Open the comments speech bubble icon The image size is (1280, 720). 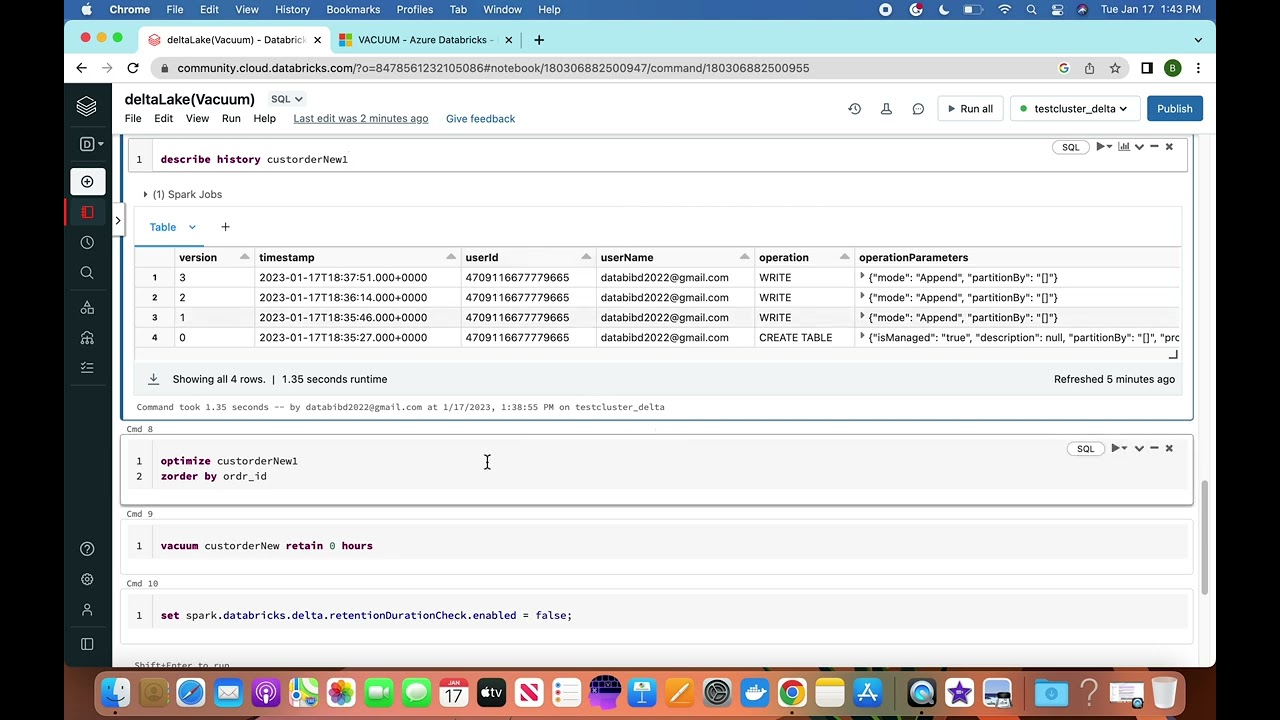click(918, 109)
